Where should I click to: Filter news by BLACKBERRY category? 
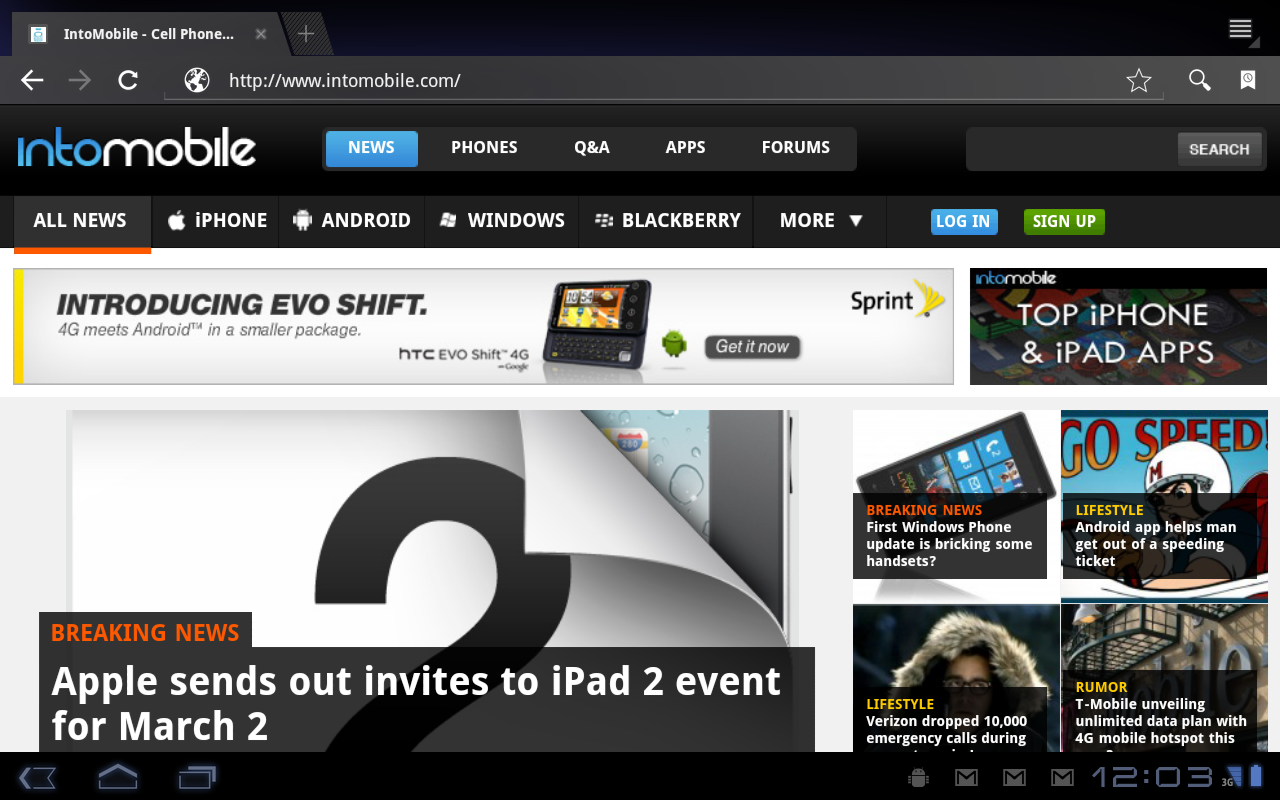tap(667, 221)
